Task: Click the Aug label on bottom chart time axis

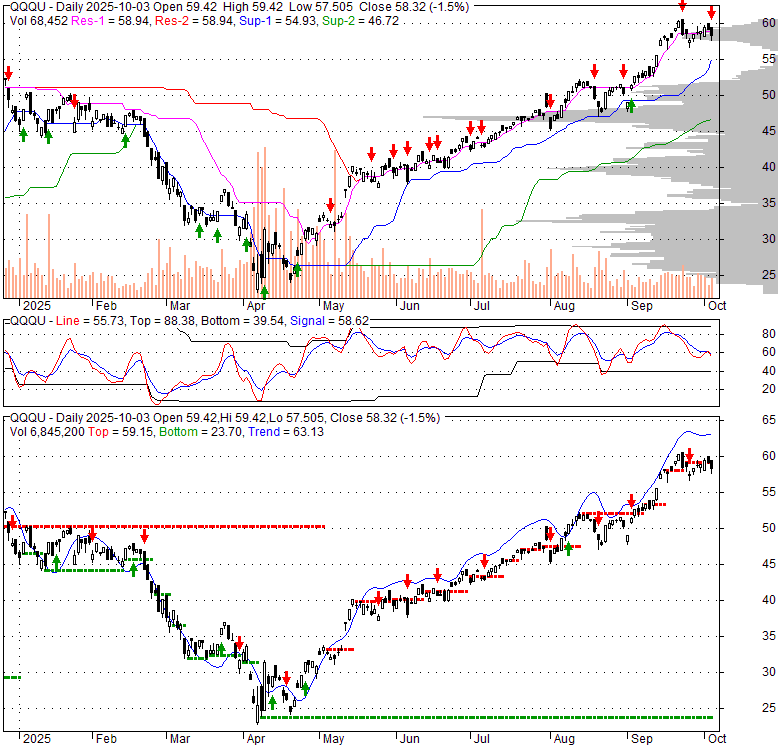Action: 564,739
